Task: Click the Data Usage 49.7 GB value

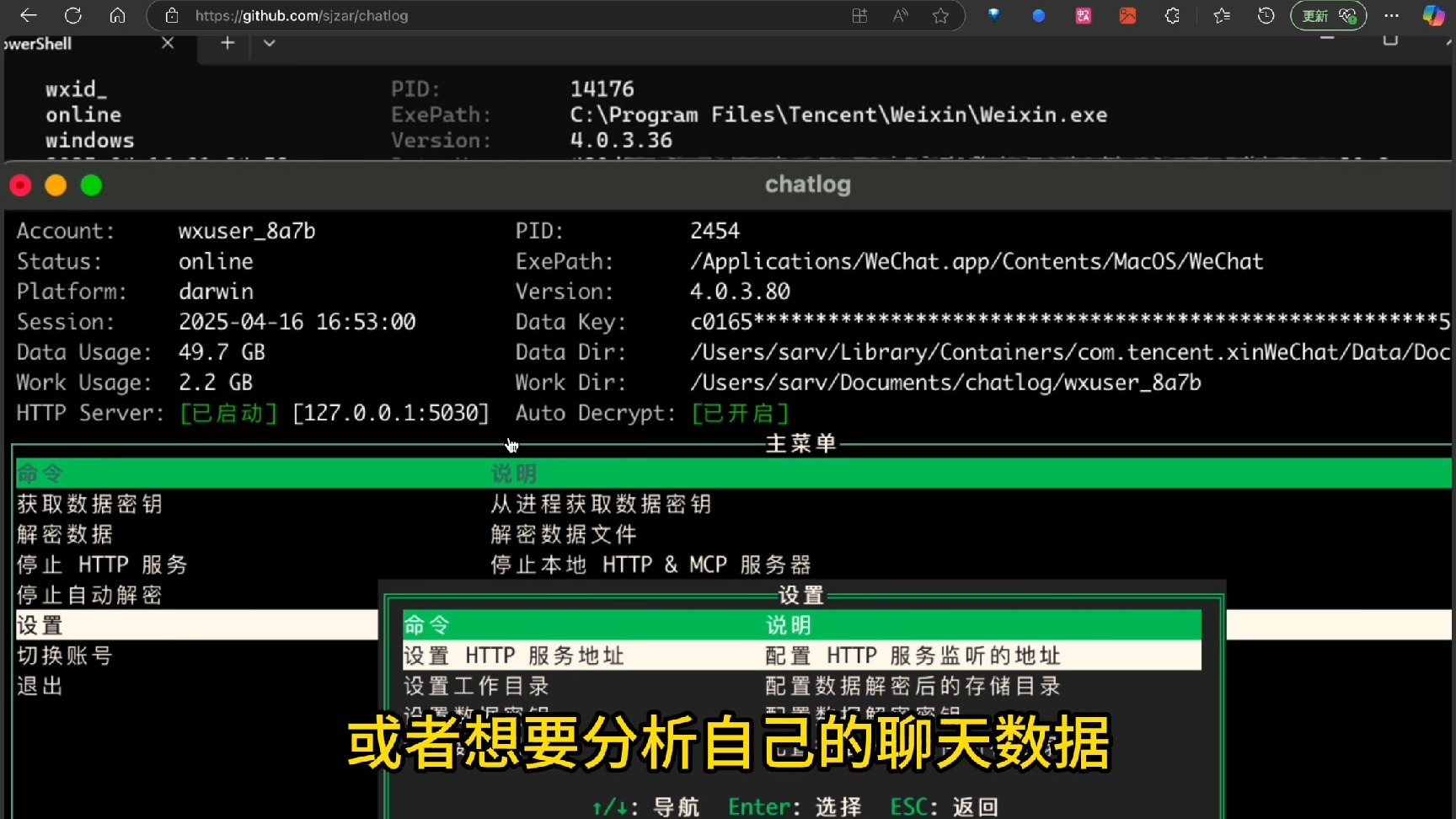Action: [222, 352]
